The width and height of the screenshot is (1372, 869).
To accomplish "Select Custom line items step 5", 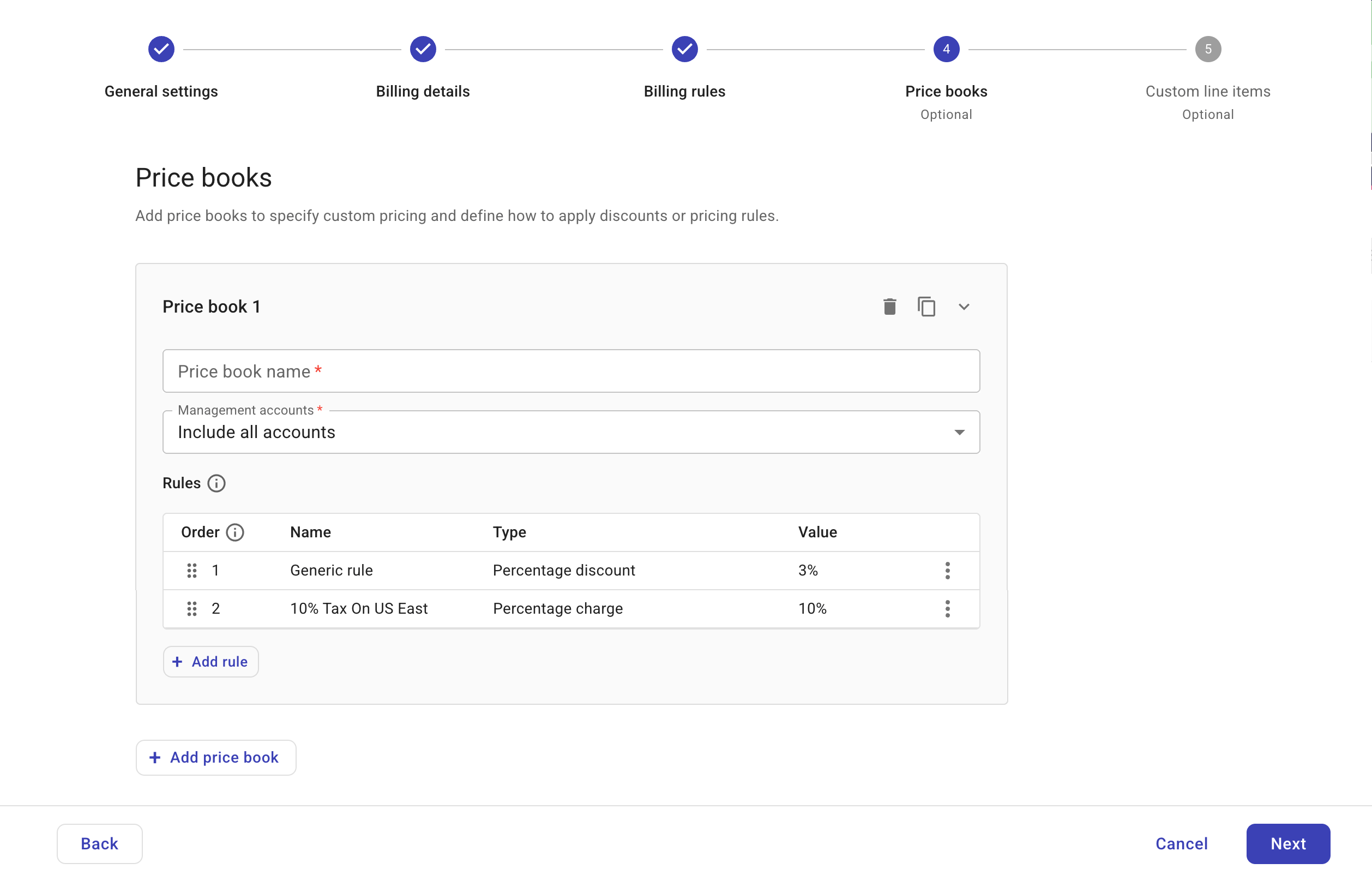I will 1208,50.
